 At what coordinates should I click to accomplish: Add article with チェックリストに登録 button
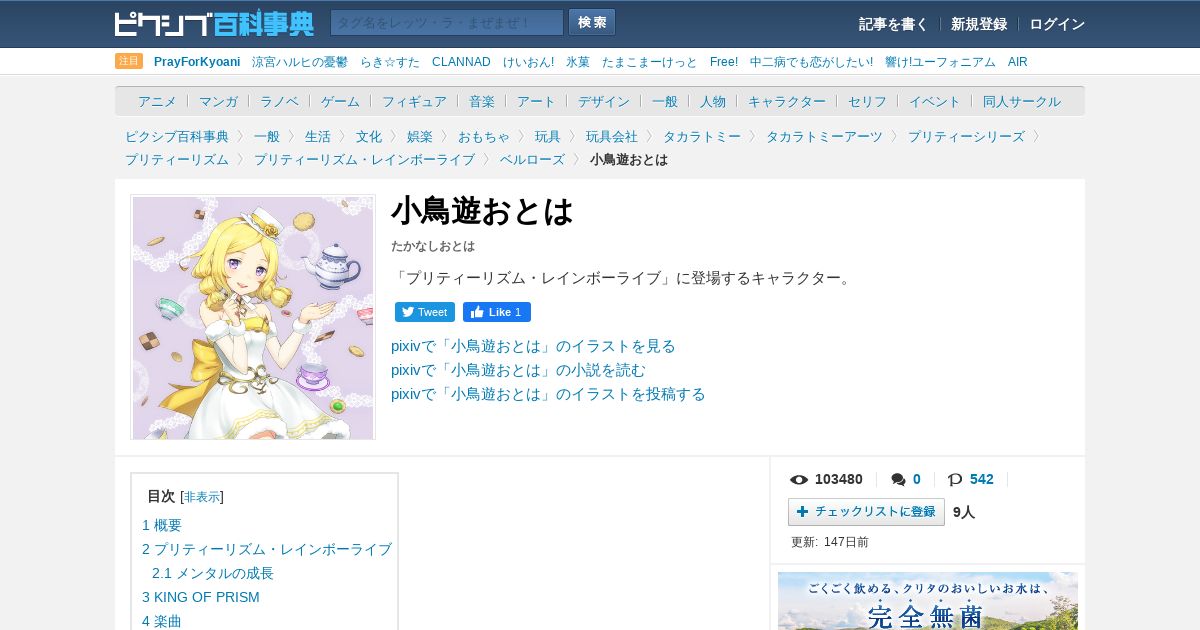point(866,512)
